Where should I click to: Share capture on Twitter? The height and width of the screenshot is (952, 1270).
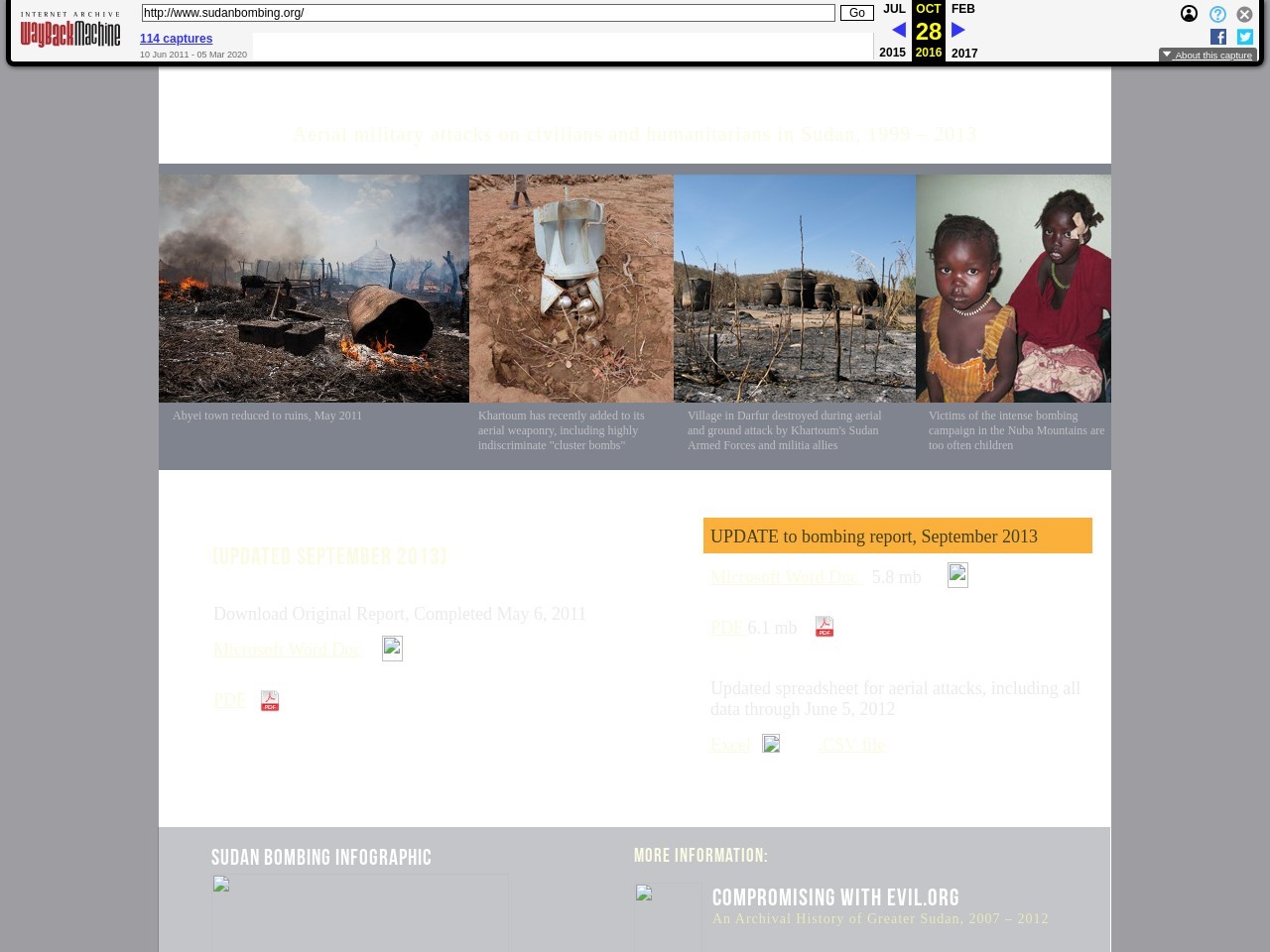point(1245,37)
